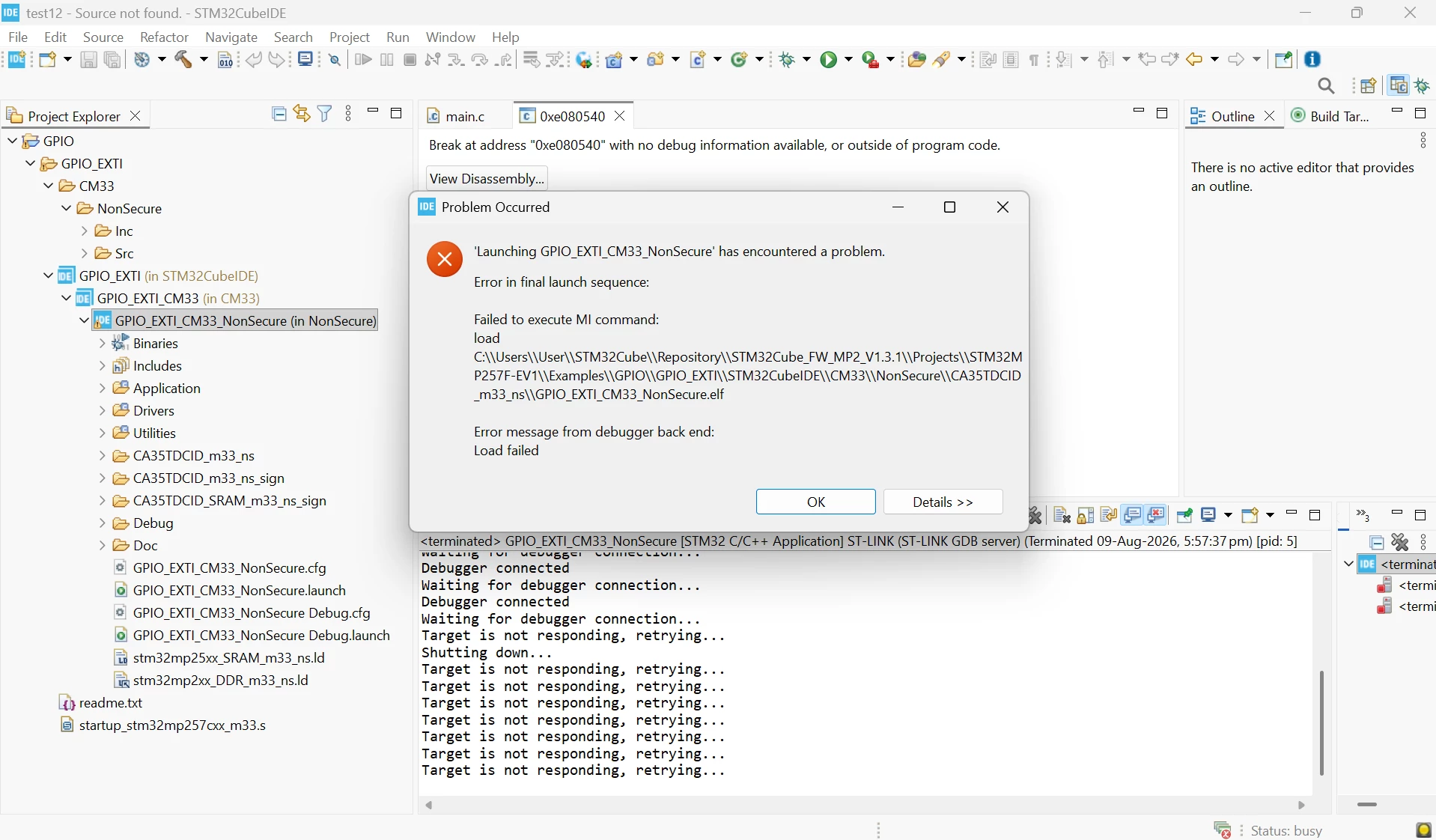Click the status bar tip bulb icon

tap(1423, 830)
